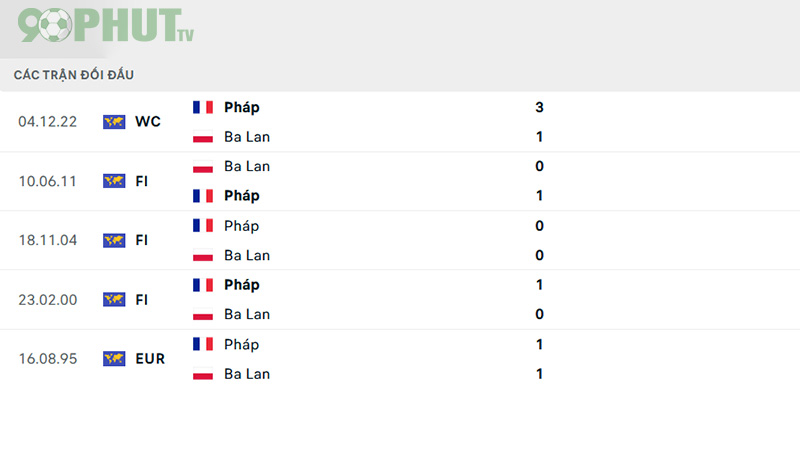Click the world map icon beside EUR
The image size is (800, 450).
tap(114, 359)
